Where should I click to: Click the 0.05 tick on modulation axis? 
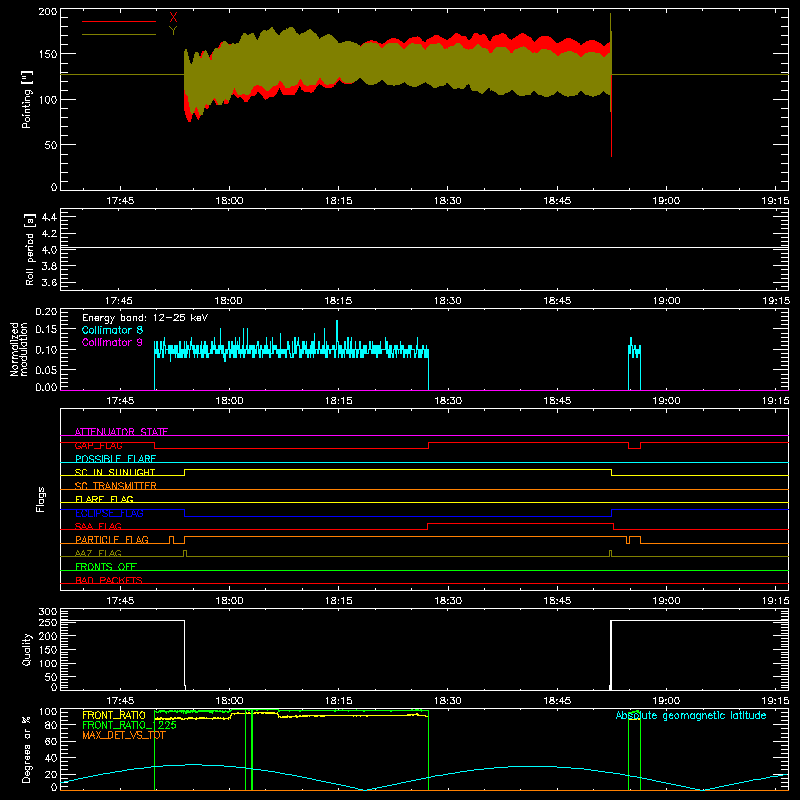pyautogui.click(x=46, y=369)
